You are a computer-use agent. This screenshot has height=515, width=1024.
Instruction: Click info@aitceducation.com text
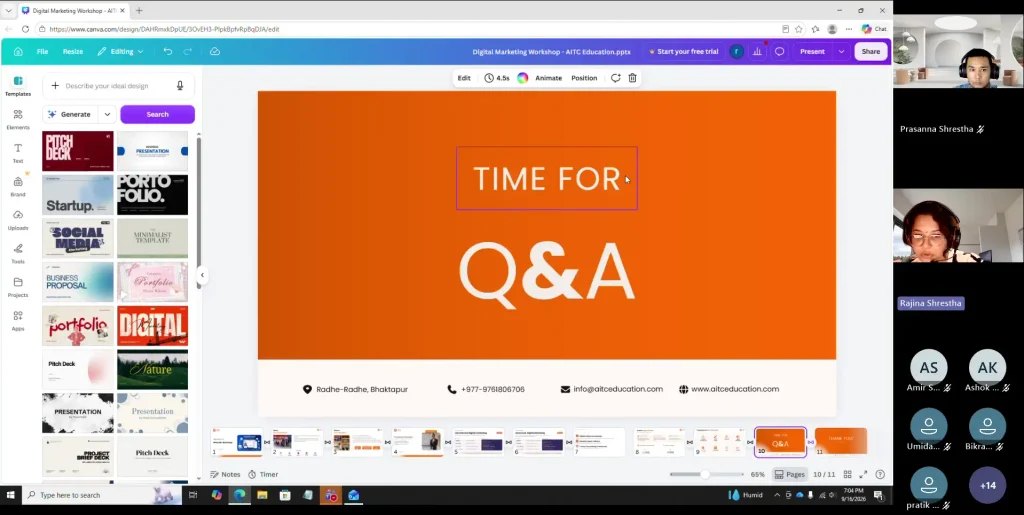tap(618, 389)
